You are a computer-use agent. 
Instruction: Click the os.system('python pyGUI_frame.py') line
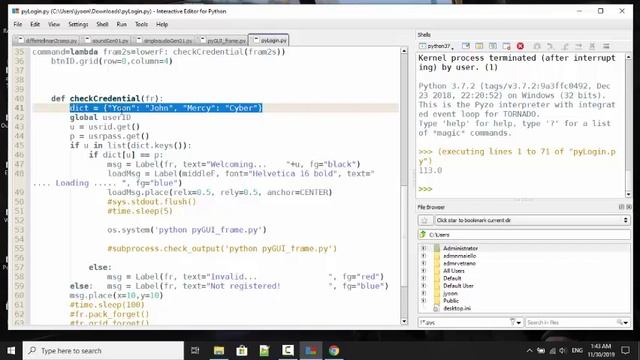(187, 230)
